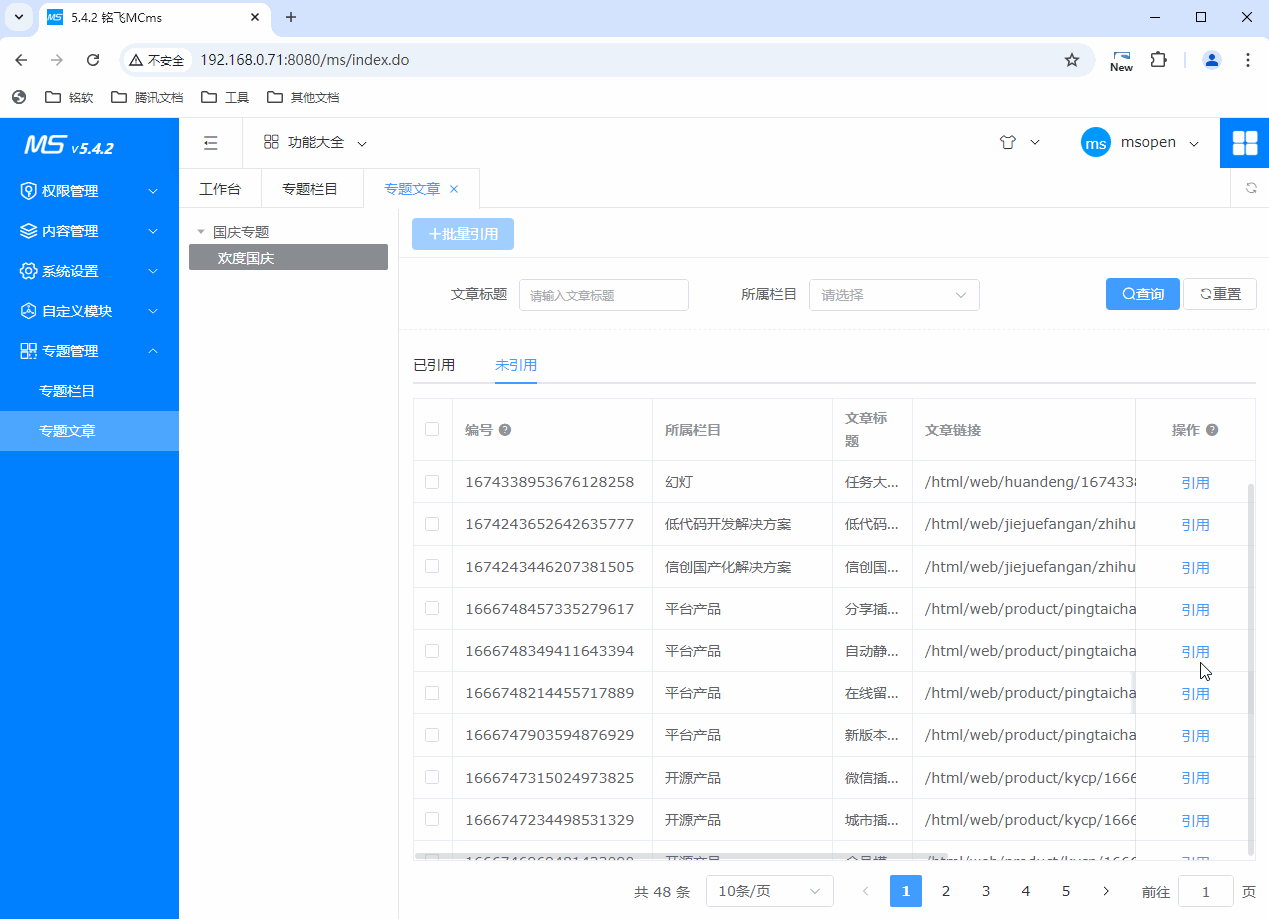Switch to the 已引用 tab
Viewport: 1269px width, 919px height.
(x=434, y=365)
